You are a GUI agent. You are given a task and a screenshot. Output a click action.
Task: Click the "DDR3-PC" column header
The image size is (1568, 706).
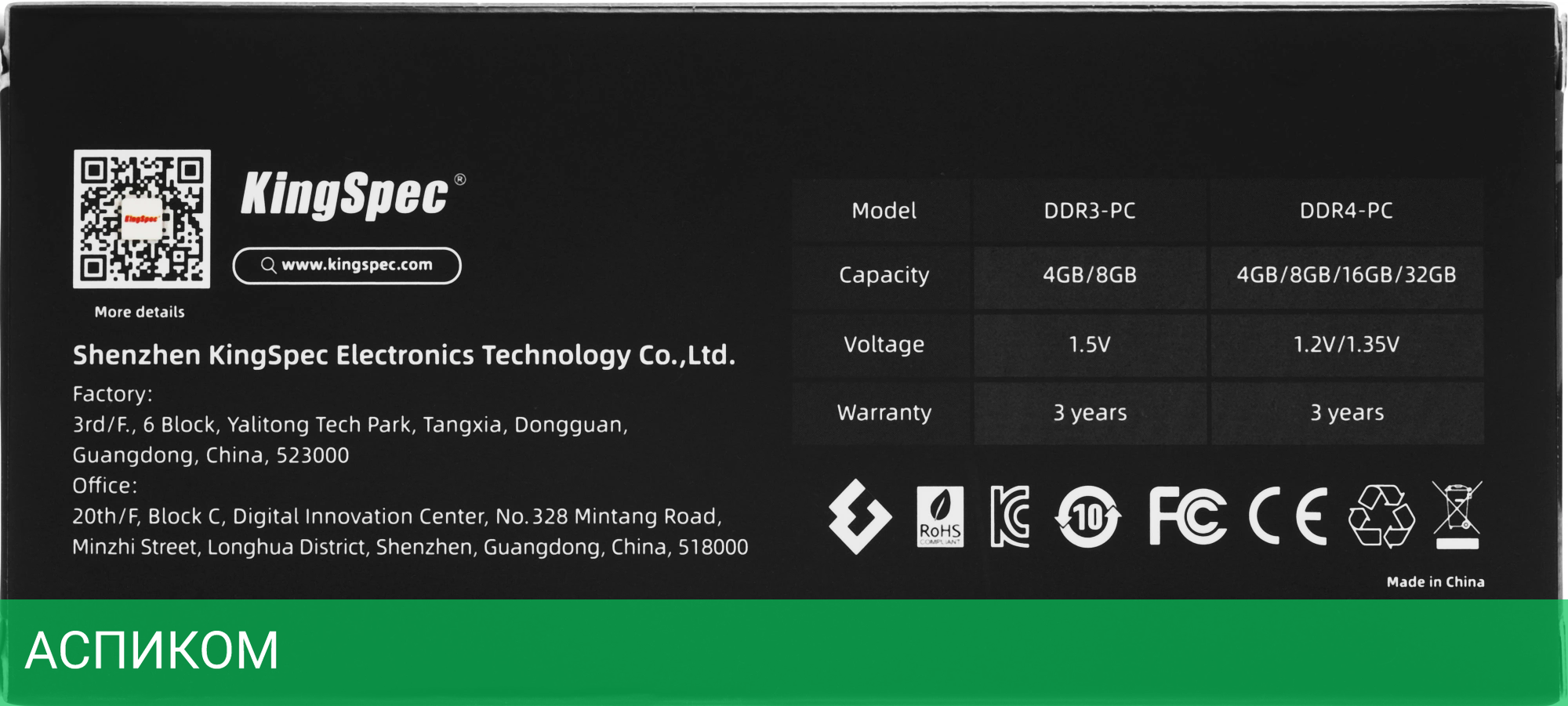(x=1090, y=211)
